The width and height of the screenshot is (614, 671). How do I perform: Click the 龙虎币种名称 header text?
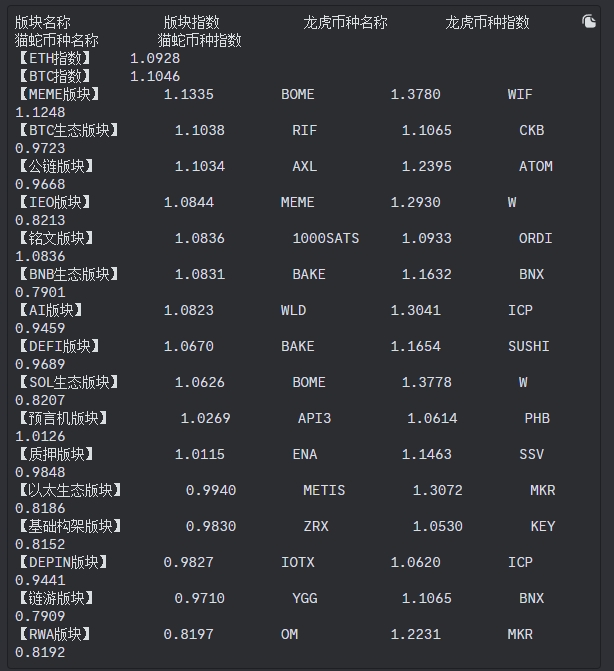345,22
